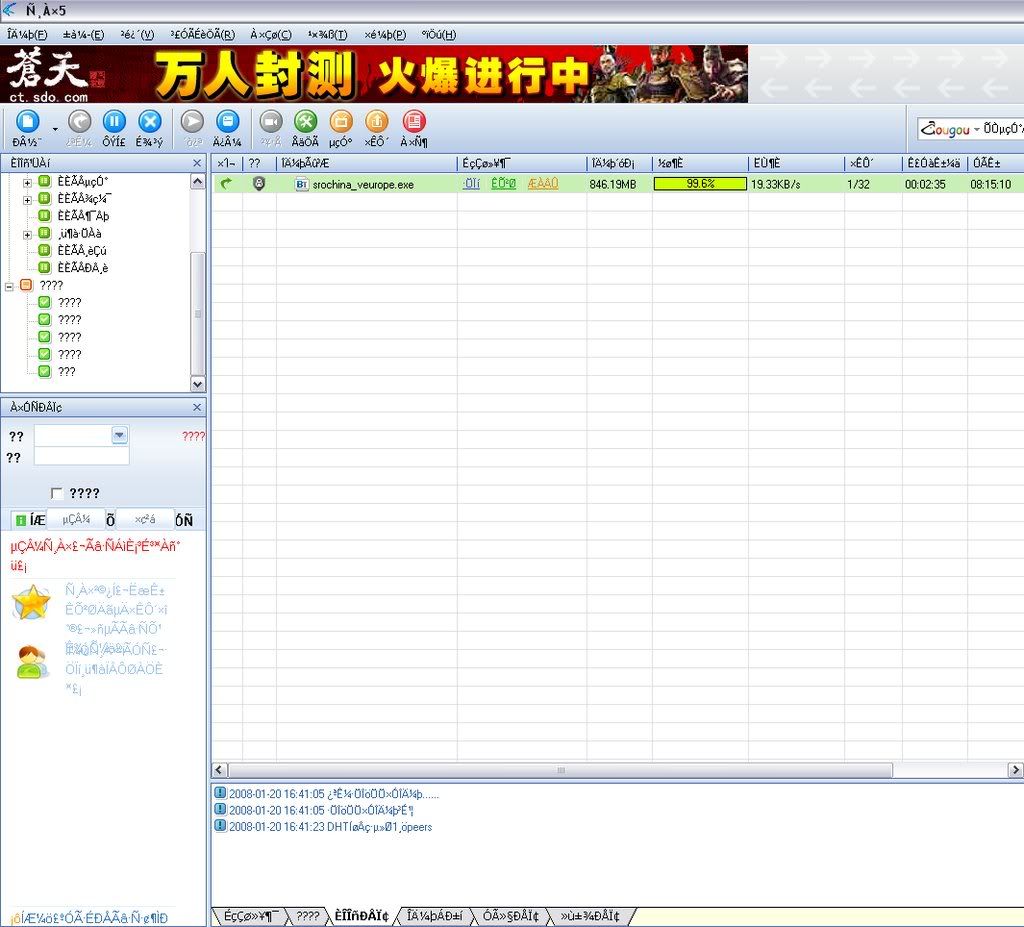Click the red ???? link beside login

coord(193,436)
